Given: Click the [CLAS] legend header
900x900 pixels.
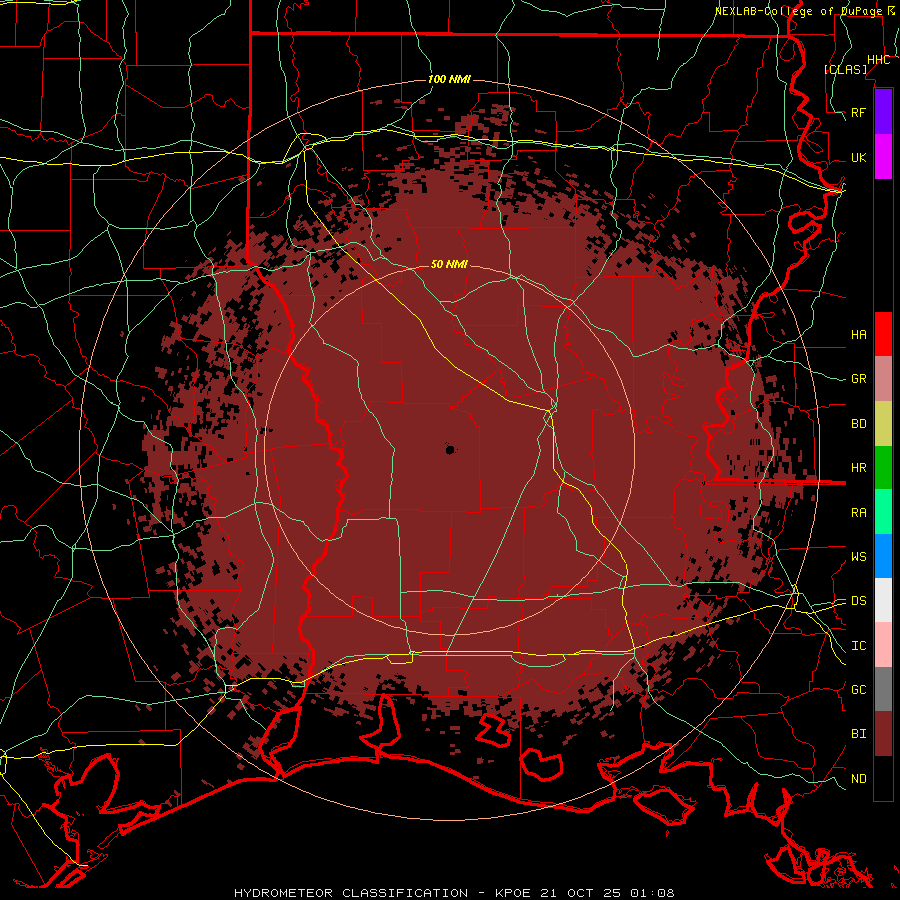Looking at the screenshot, I should tap(845, 69).
